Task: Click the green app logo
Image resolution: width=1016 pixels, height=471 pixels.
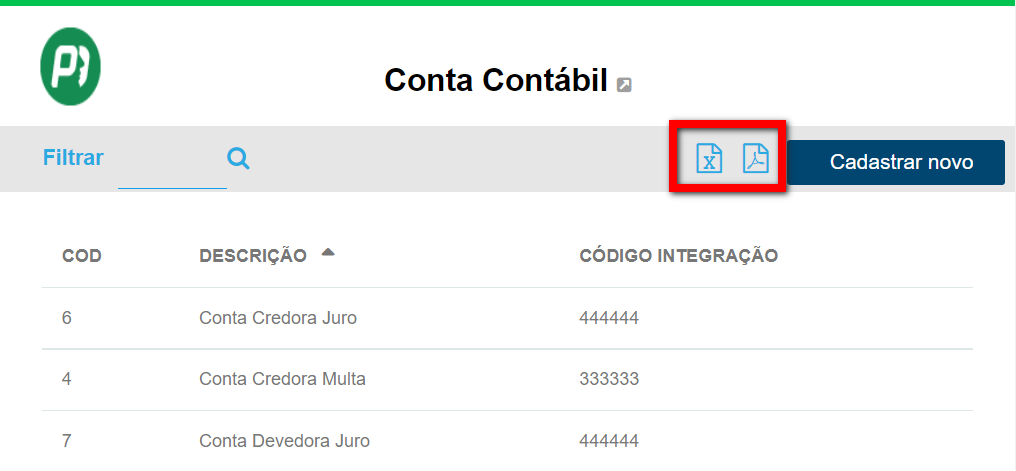Action: 70,67
